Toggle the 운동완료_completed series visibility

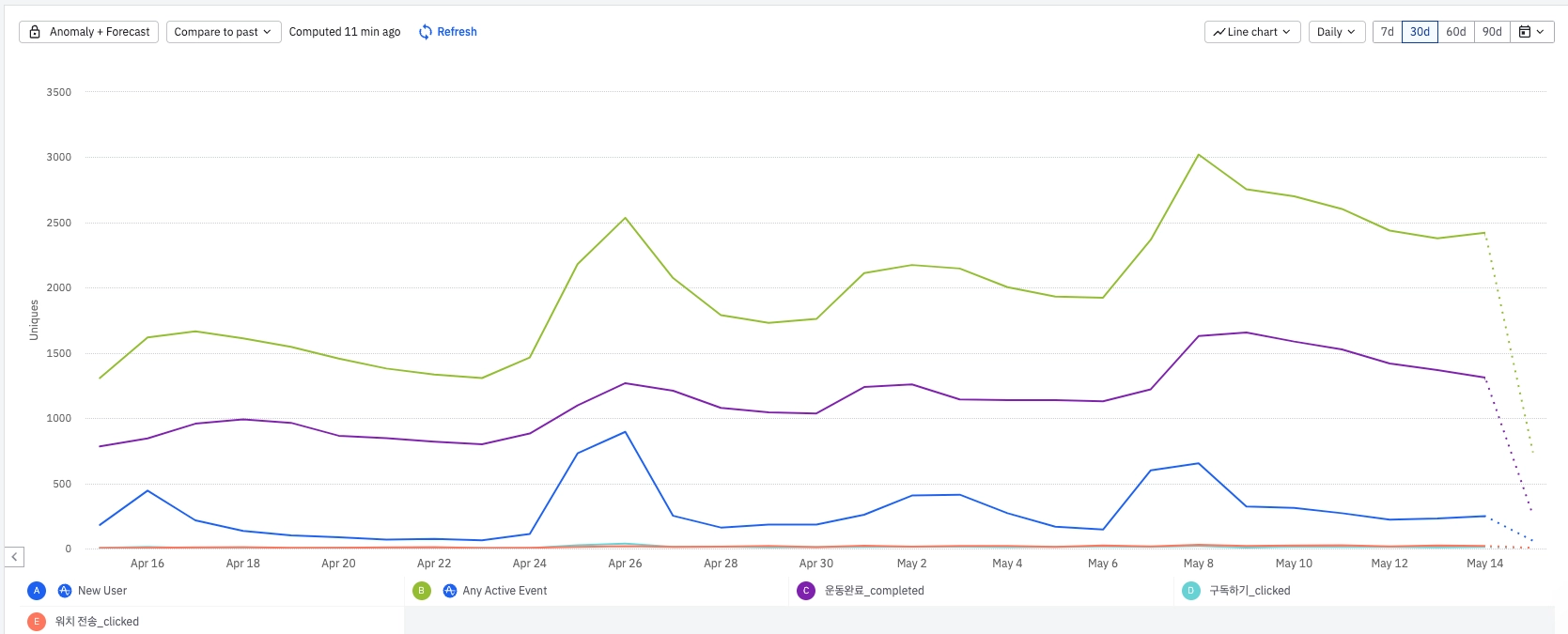(874, 591)
